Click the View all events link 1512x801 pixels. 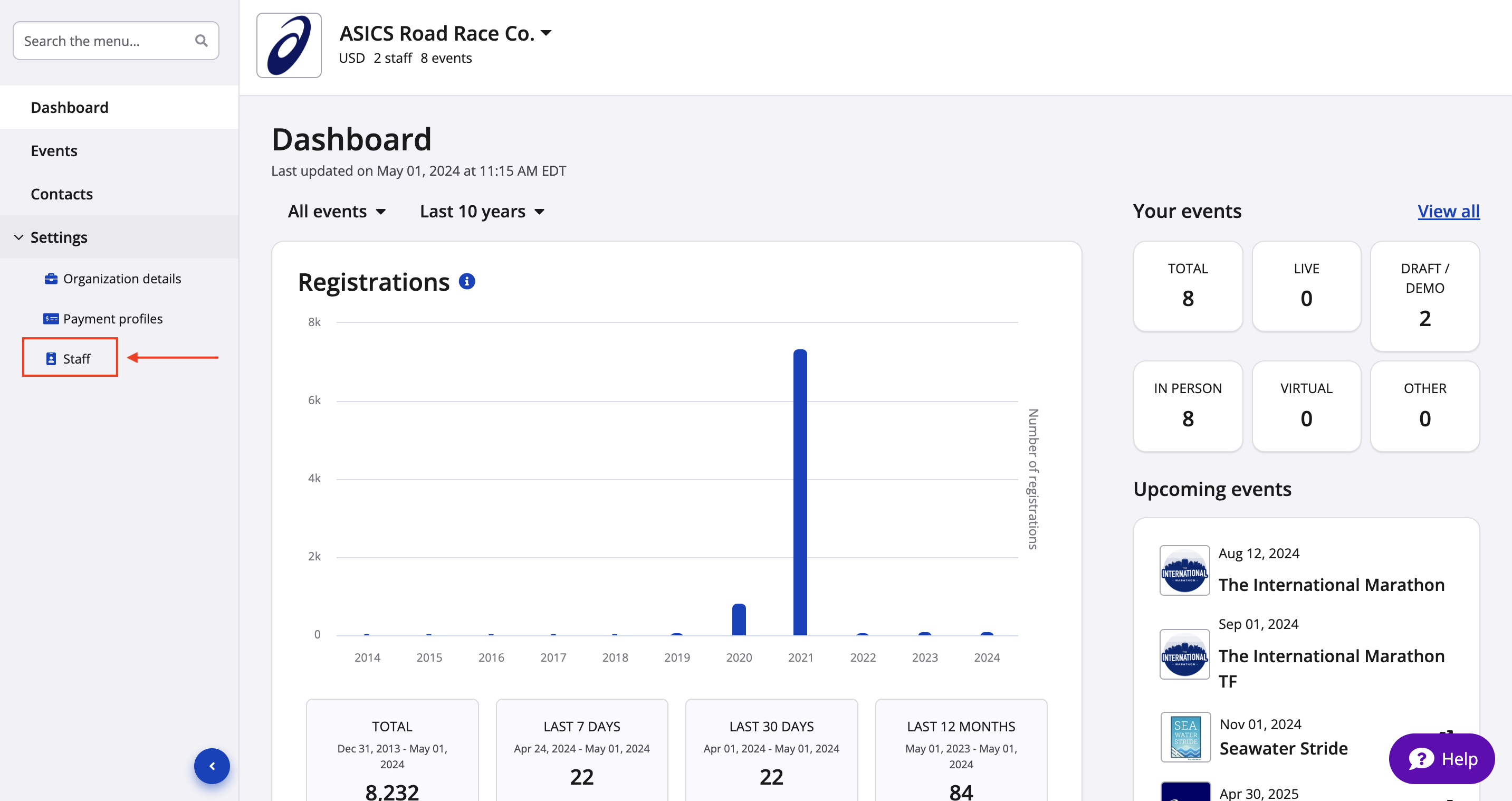coord(1448,211)
